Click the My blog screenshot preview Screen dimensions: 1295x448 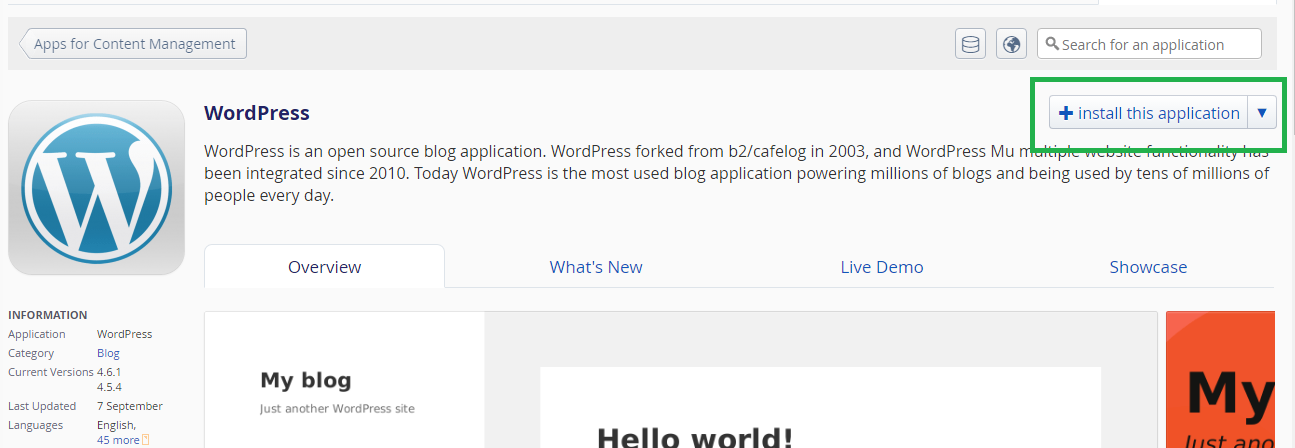point(680,380)
